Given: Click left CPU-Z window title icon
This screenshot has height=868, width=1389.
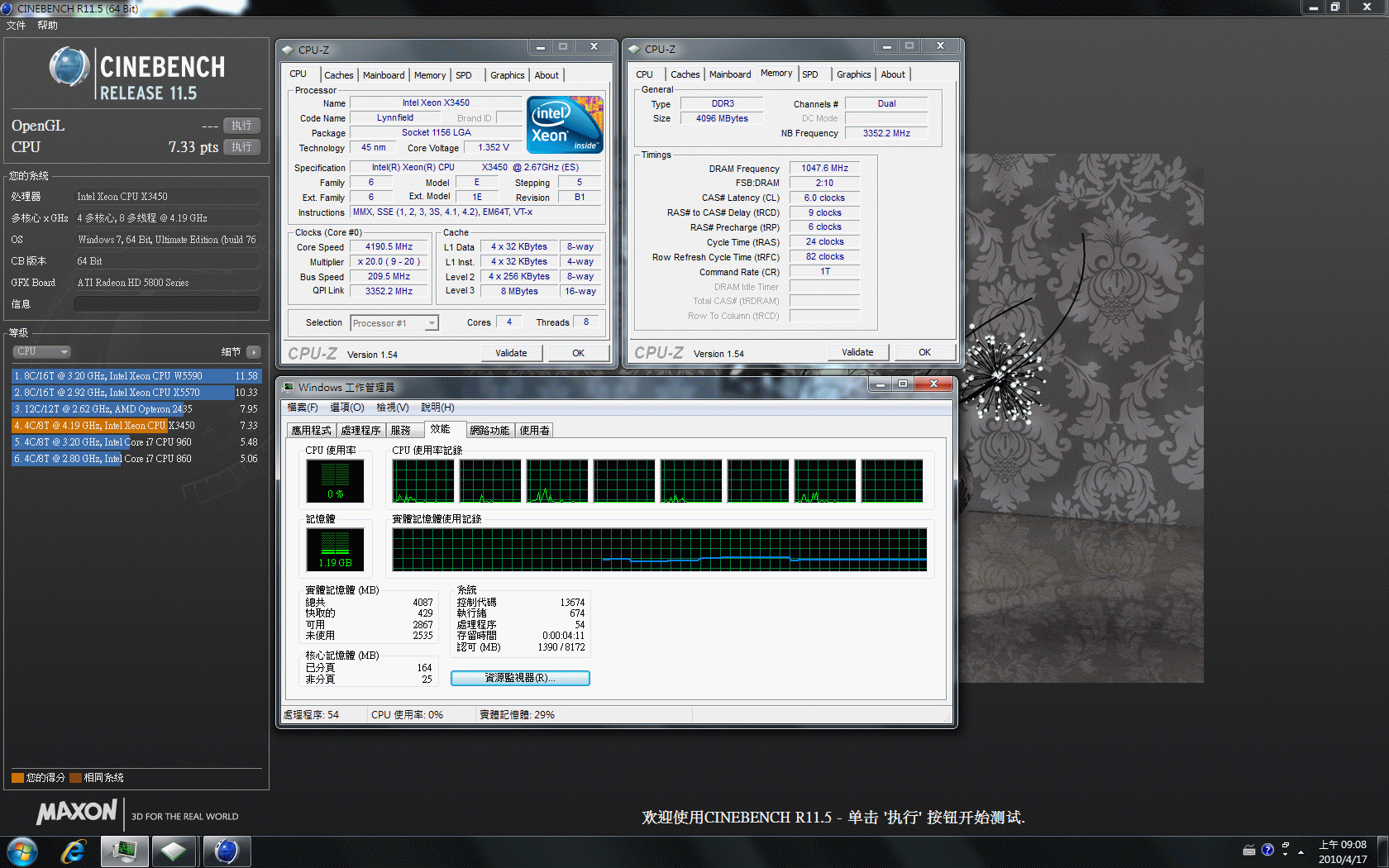Looking at the screenshot, I should tap(288, 50).
